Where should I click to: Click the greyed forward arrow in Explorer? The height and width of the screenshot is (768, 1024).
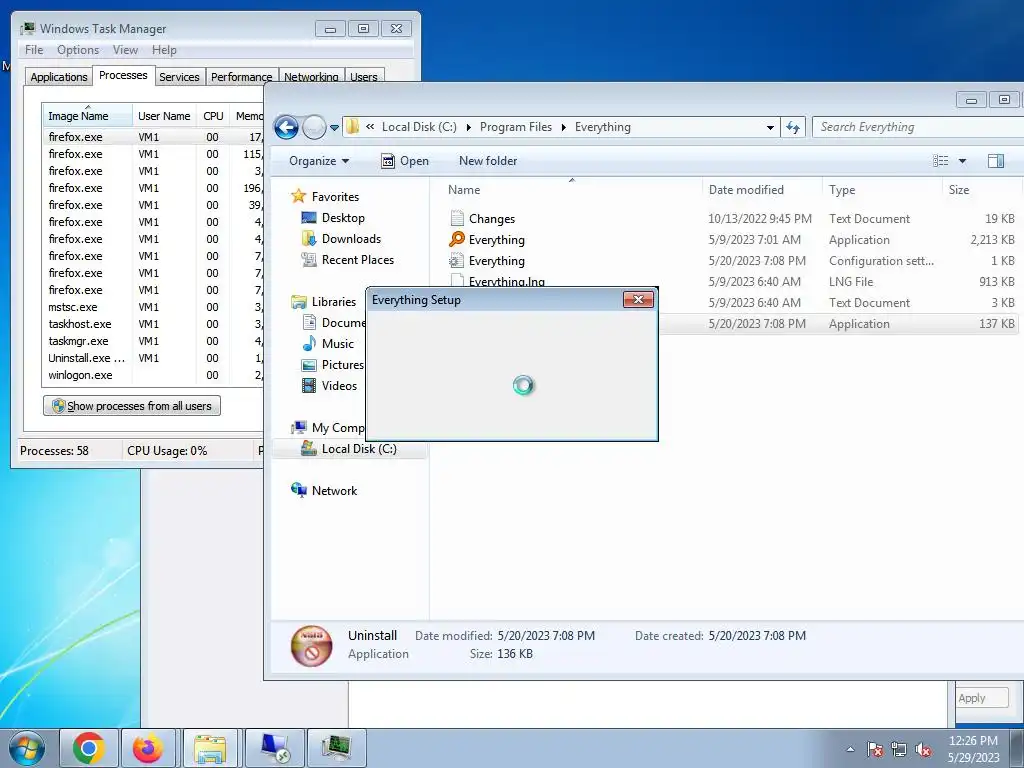pos(314,127)
